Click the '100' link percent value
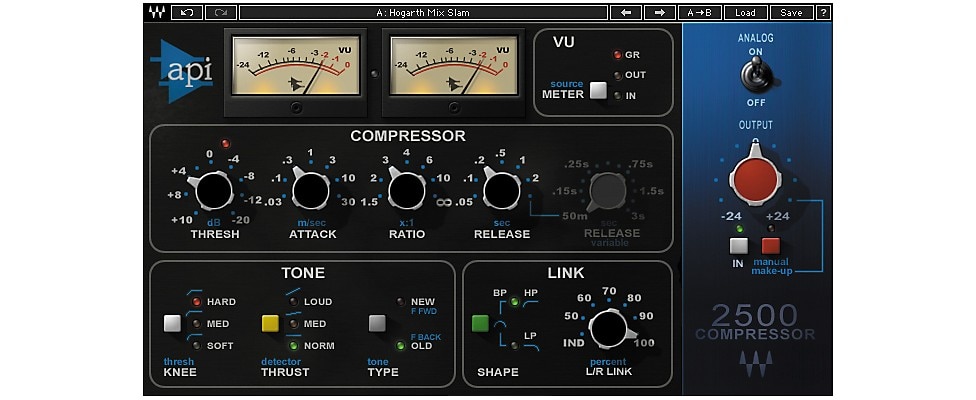This screenshot has width=976, height=400. click(x=645, y=342)
